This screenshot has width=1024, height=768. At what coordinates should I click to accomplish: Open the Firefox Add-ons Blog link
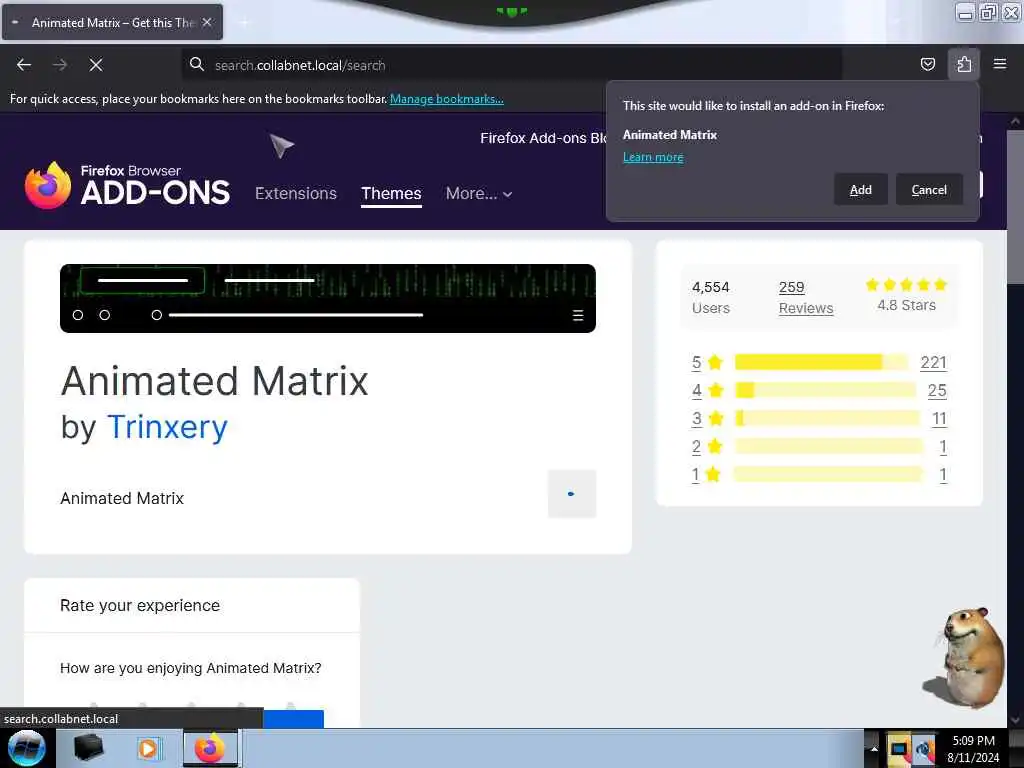(543, 138)
